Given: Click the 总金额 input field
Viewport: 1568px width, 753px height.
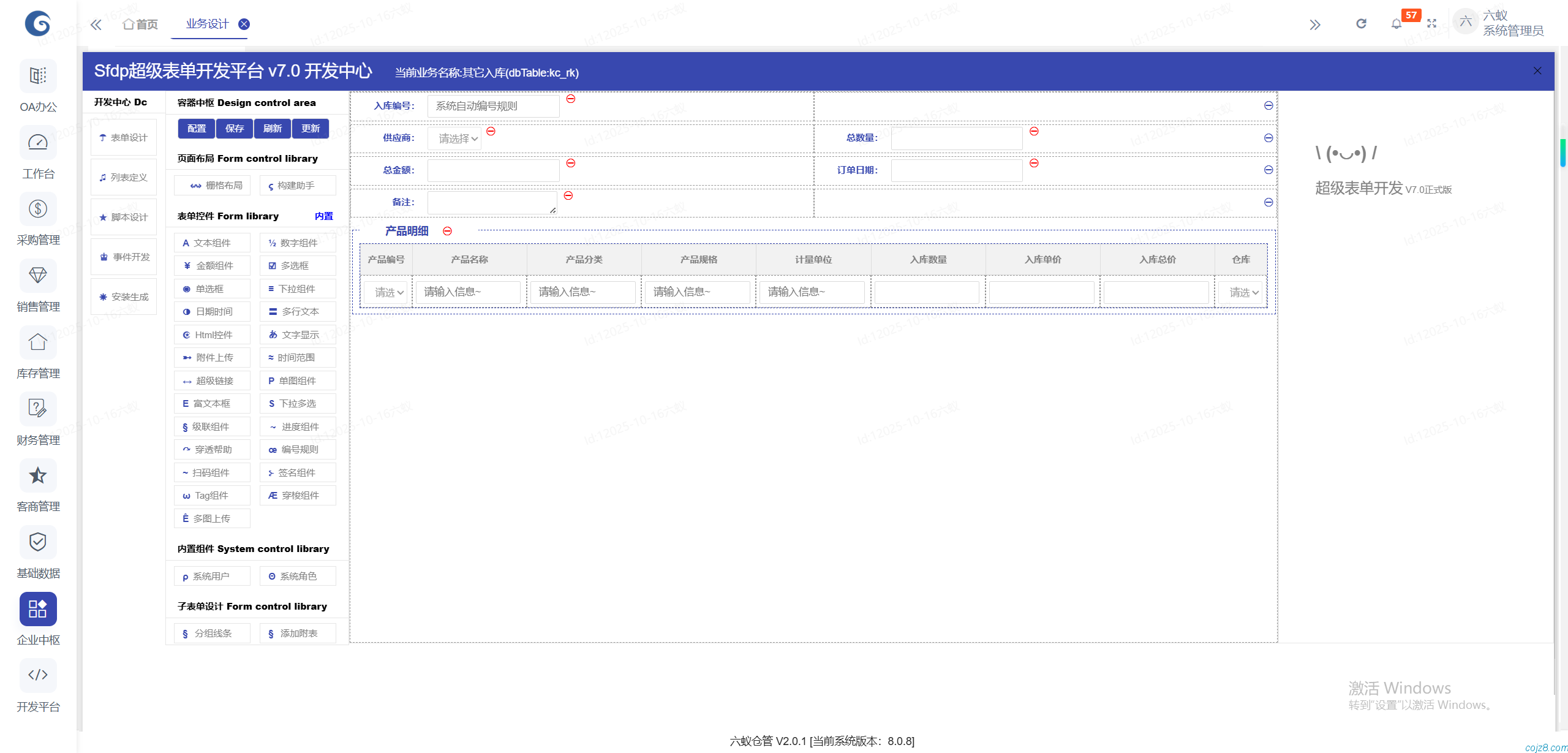Looking at the screenshot, I should click(493, 170).
